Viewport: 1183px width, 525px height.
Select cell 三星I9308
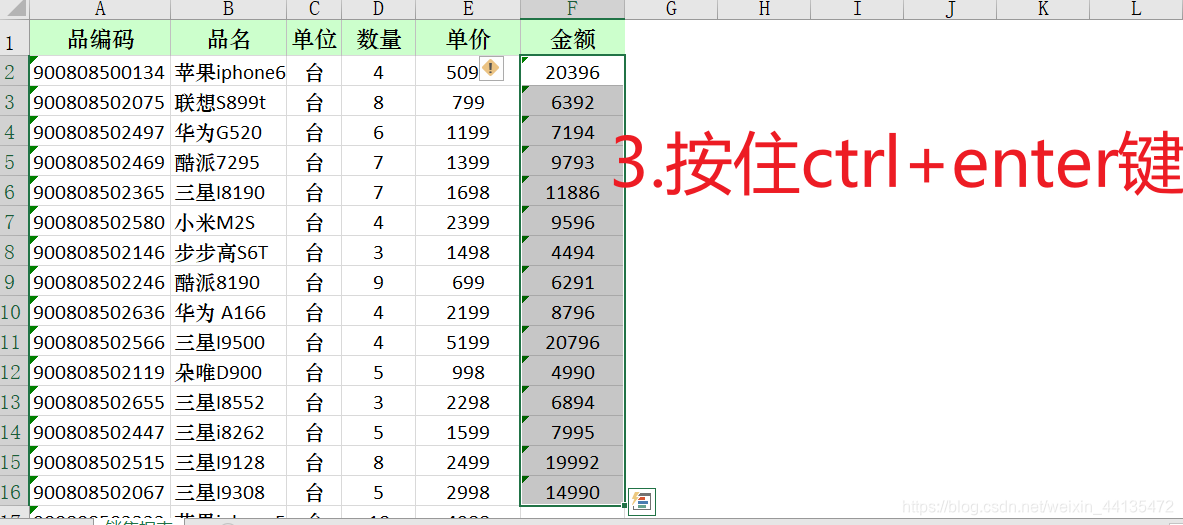(229, 492)
